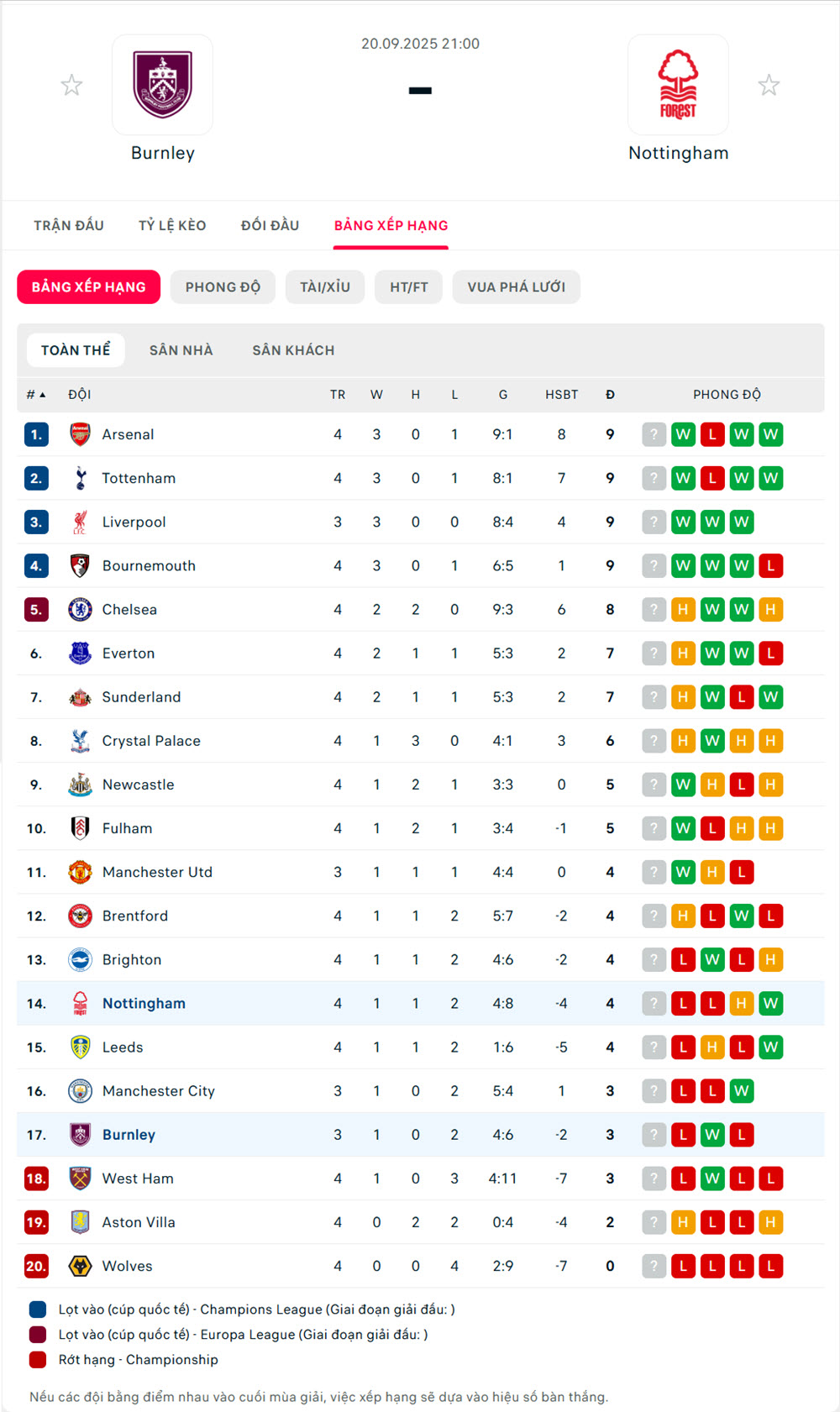Click the Burnley club crest in header
Screen dimensions: 840x1412
162,85
